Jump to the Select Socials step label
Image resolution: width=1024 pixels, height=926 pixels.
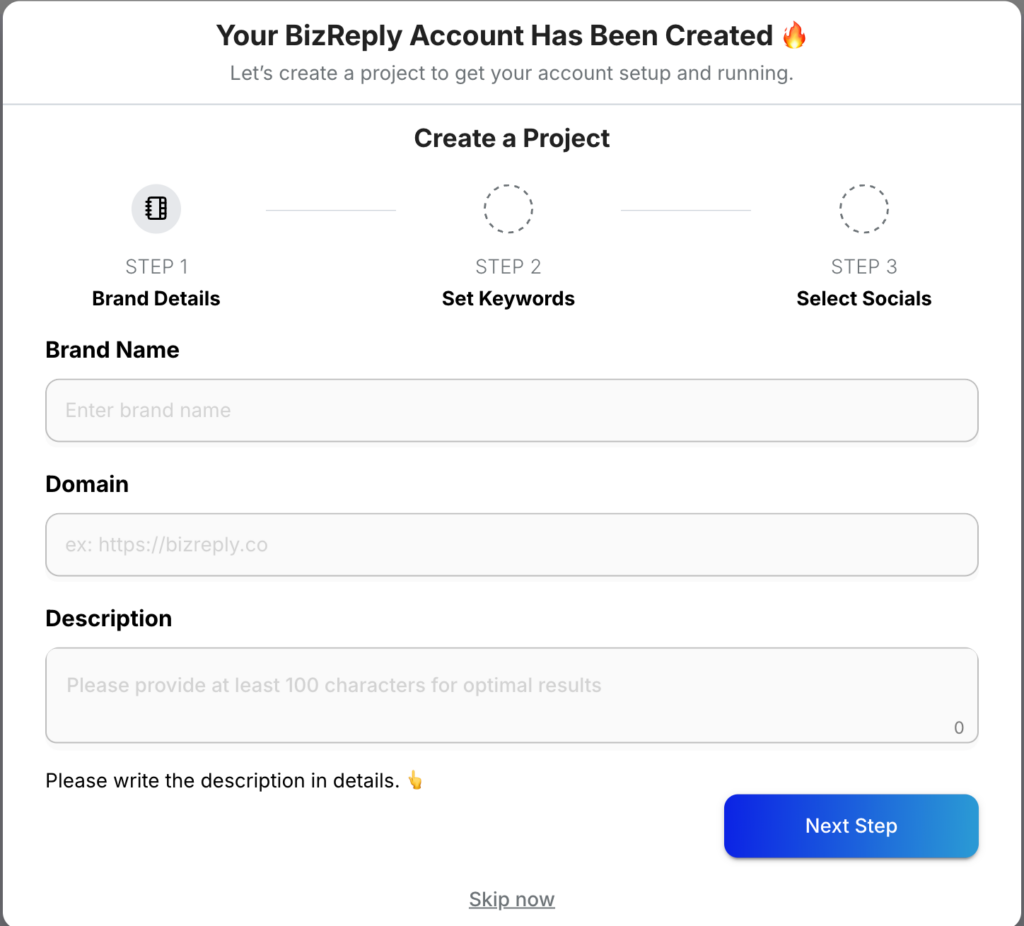[x=864, y=298]
